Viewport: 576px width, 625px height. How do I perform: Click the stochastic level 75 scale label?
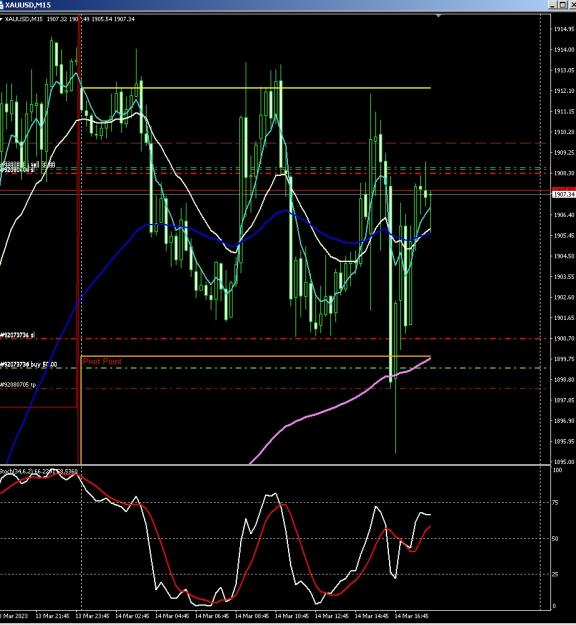tap(556, 503)
